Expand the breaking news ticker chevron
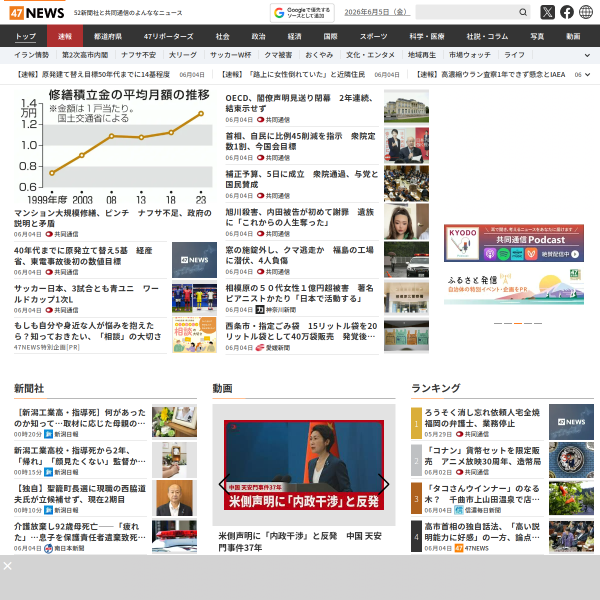The height and width of the screenshot is (600, 600). tap(588, 75)
